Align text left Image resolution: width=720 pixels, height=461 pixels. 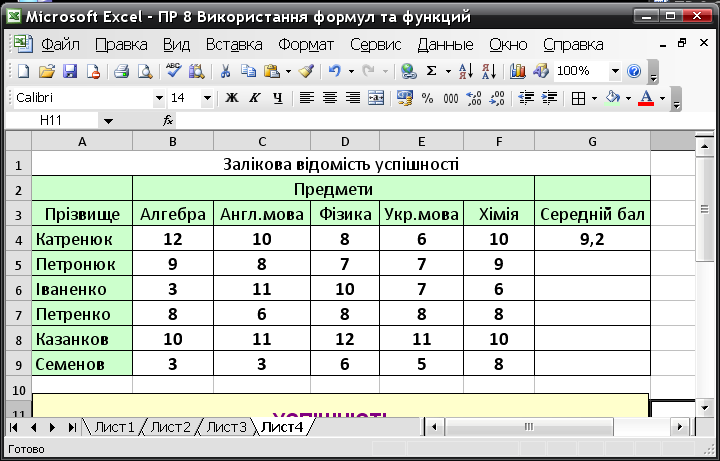(x=307, y=98)
